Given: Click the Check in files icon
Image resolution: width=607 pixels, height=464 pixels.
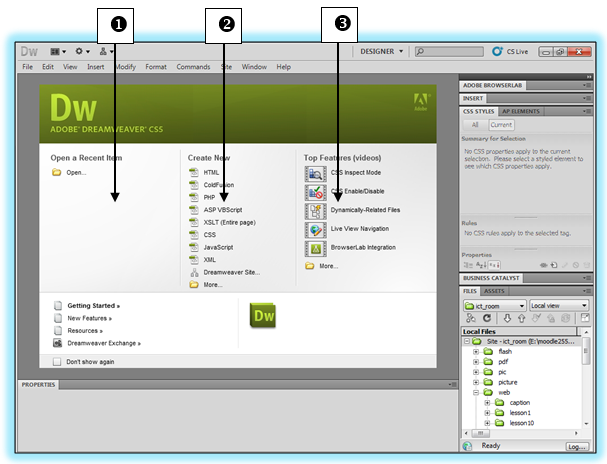Looking at the screenshot, I should pos(551,318).
